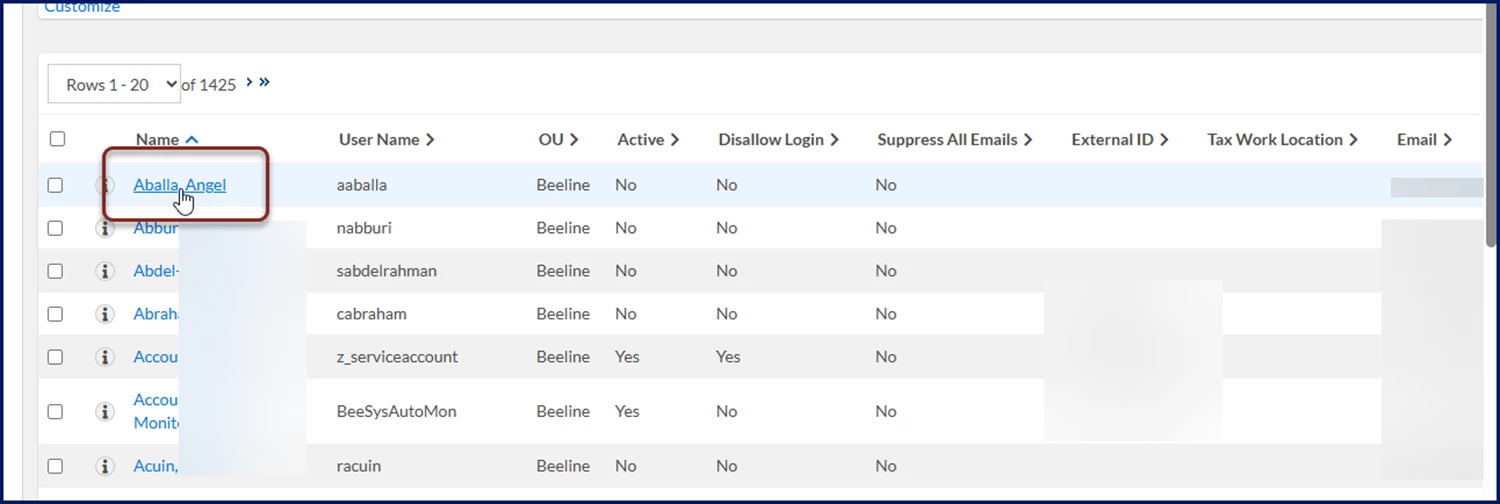This screenshot has width=1500, height=504.
Task: Open info icon beside nabburi user
Action: click(x=105, y=228)
